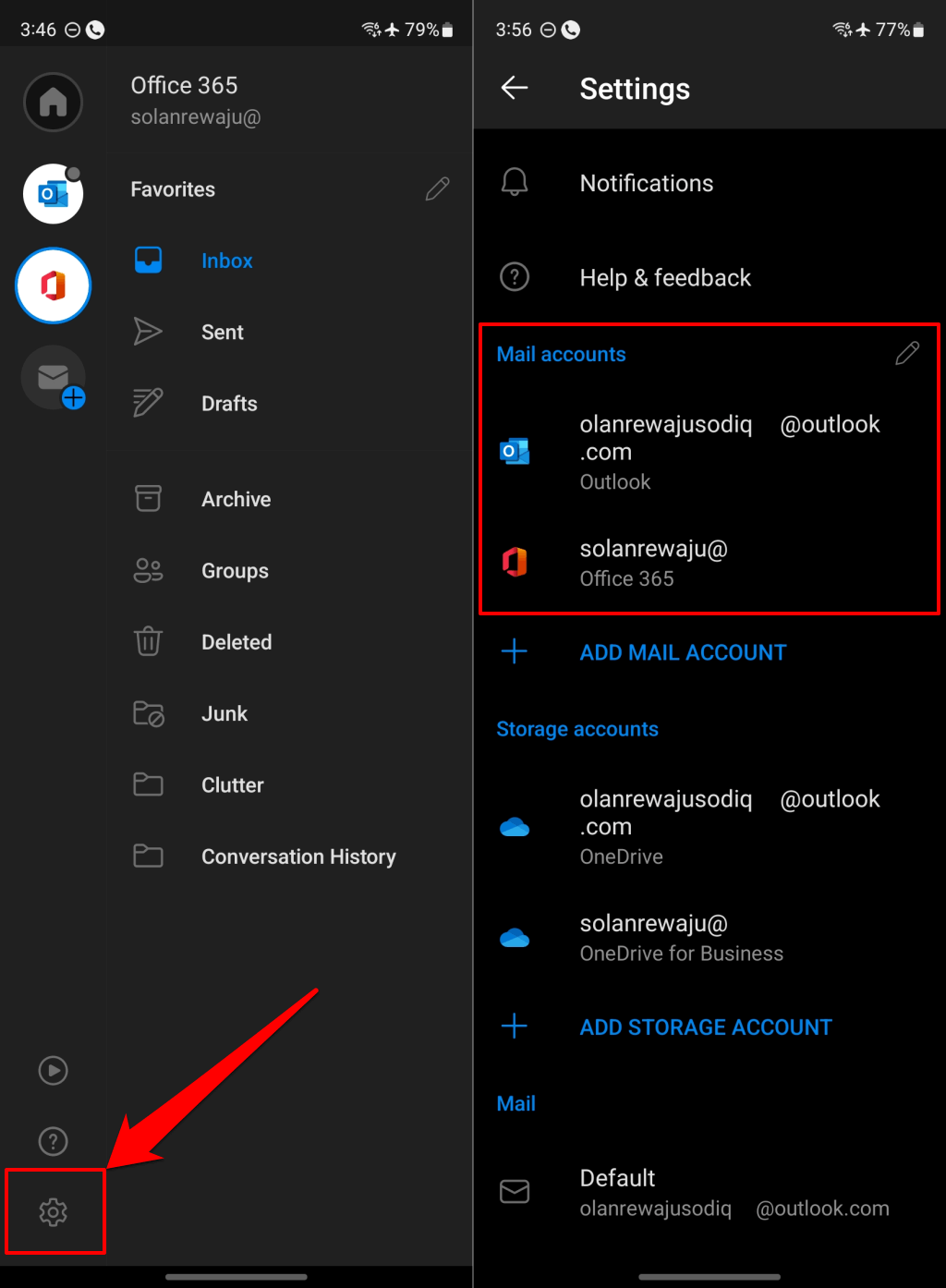The height and width of the screenshot is (1288, 946).
Task: Tap the Groups people icon
Action: (148, 570)
